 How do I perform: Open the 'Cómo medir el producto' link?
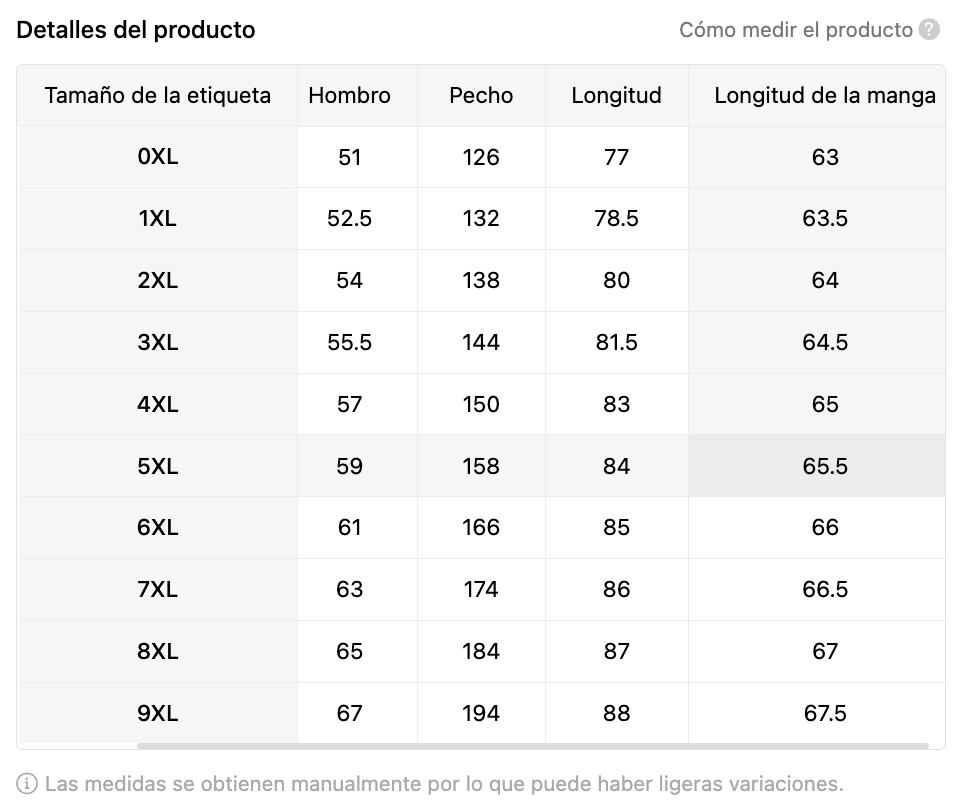click(795, 30)
